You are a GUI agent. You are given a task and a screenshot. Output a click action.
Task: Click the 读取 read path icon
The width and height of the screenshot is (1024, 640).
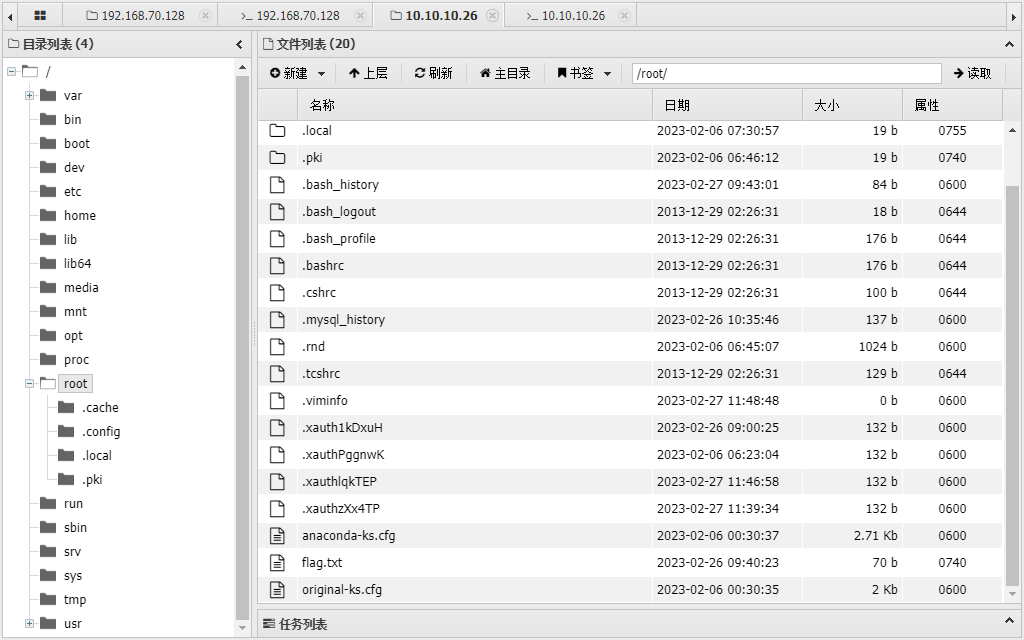pos(960,72)
